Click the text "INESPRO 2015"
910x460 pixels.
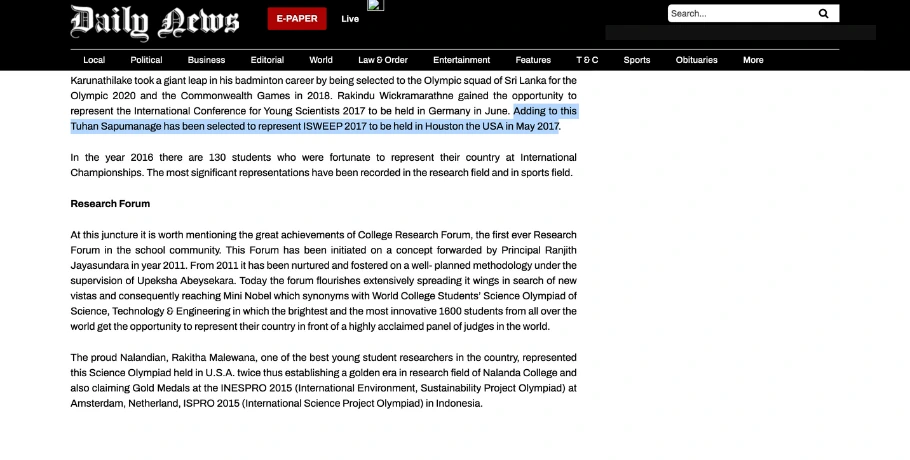tap(256, 388)
